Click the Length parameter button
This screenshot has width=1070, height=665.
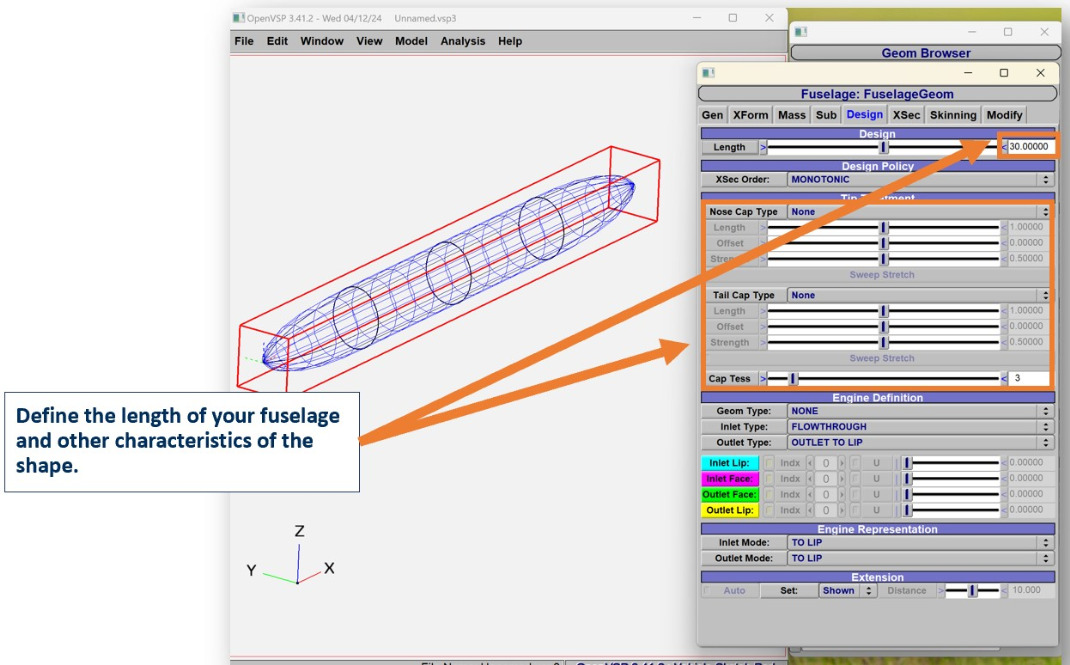click(x=729, y=147)
